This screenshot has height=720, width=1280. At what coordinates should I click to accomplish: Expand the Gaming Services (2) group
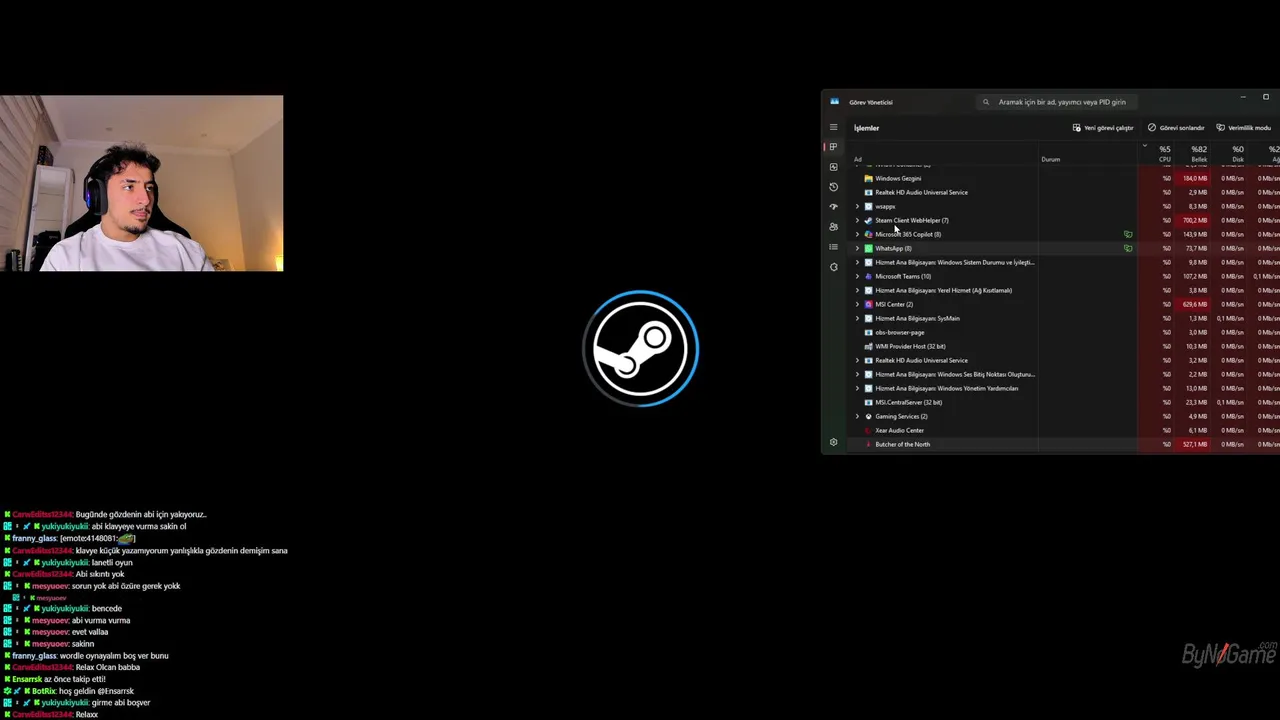(857, 416)
